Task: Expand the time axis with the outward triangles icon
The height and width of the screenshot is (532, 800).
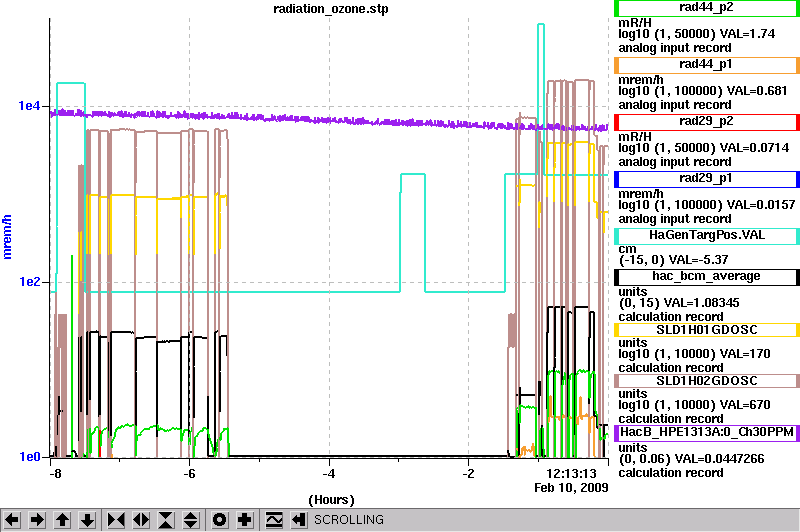Action: [x=141, y=520]
